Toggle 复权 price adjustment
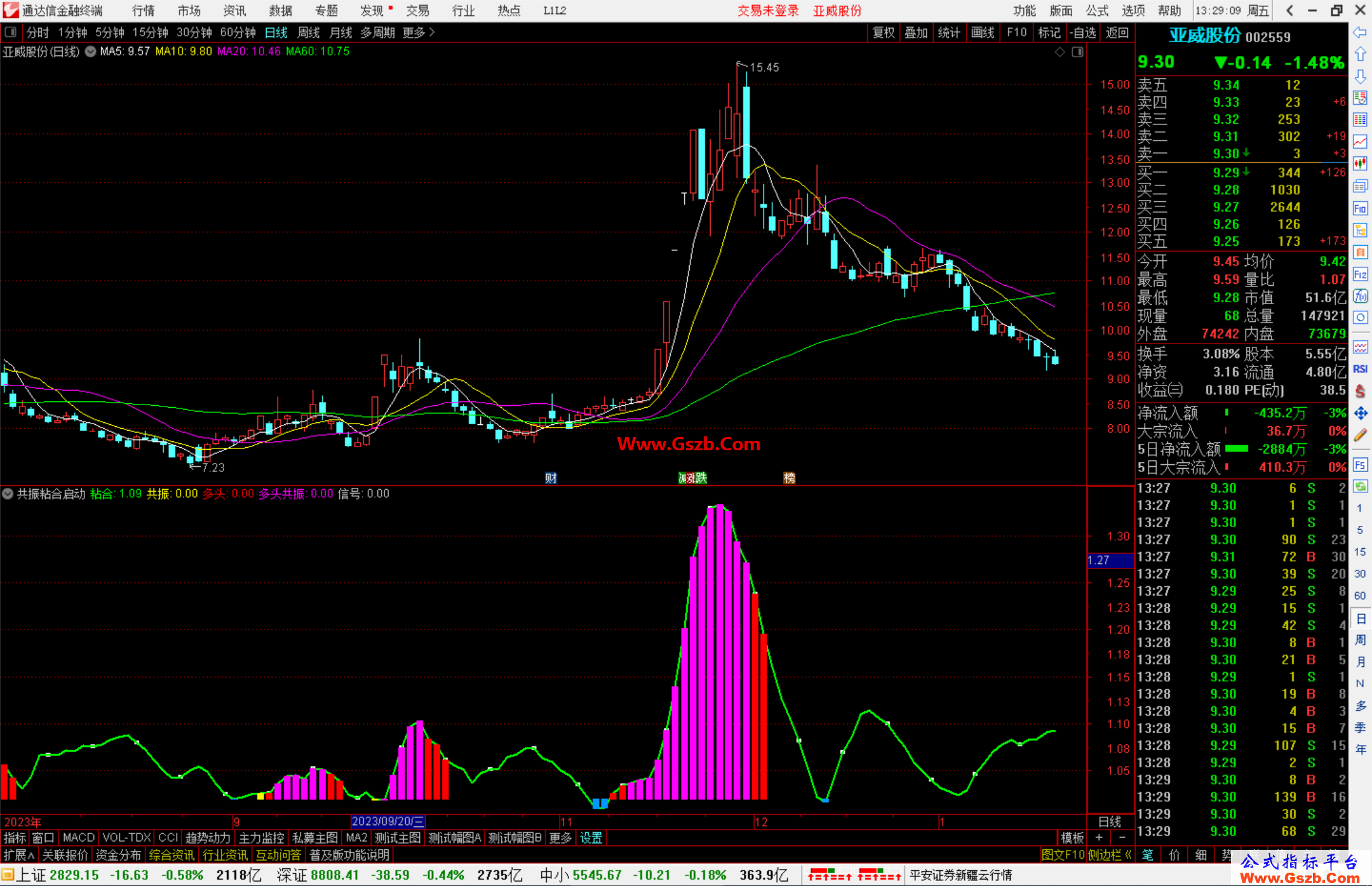 click(x=884, y=32)
